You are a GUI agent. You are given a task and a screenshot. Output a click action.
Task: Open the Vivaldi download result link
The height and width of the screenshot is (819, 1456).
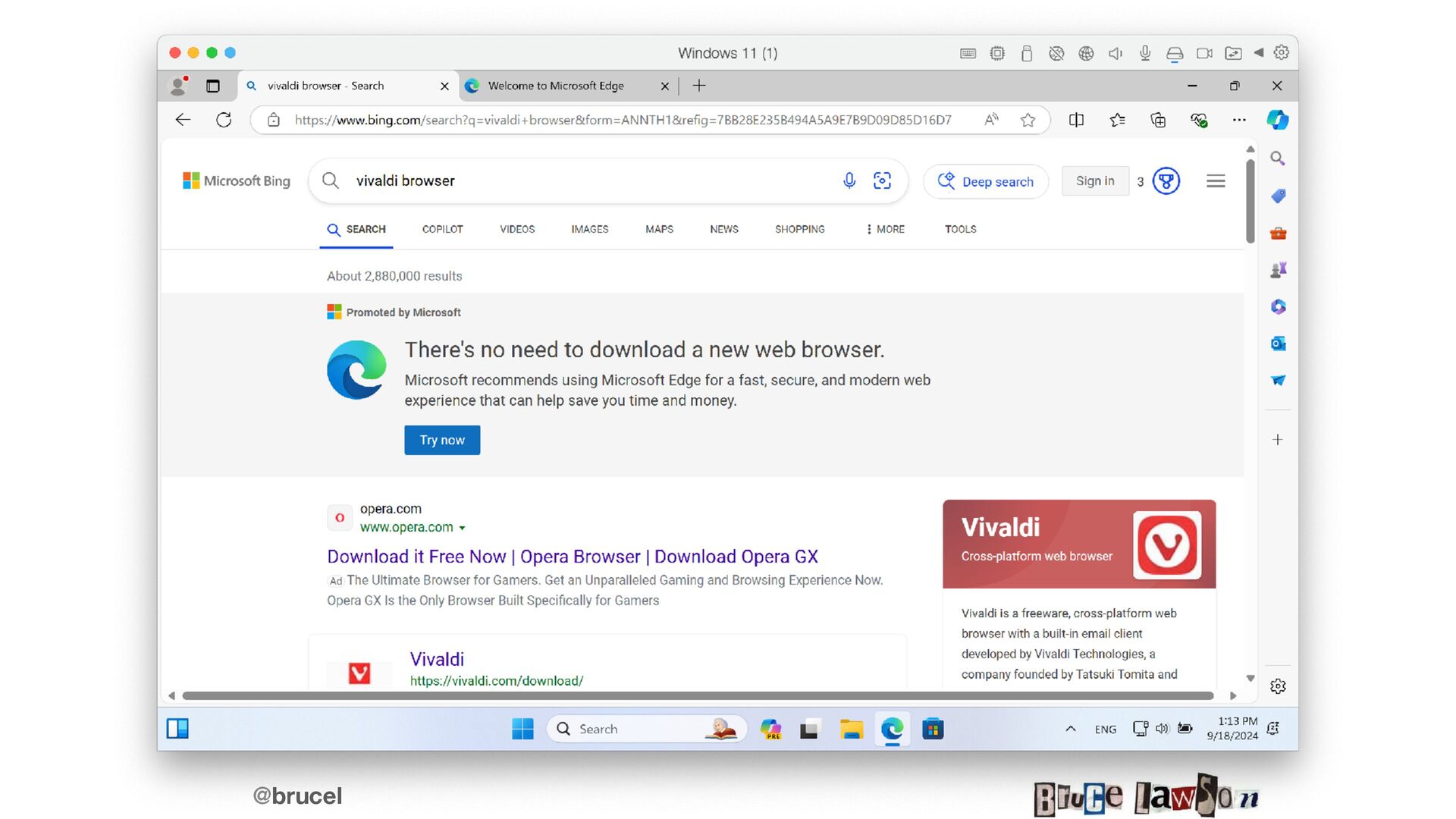[x=437, y=659]
